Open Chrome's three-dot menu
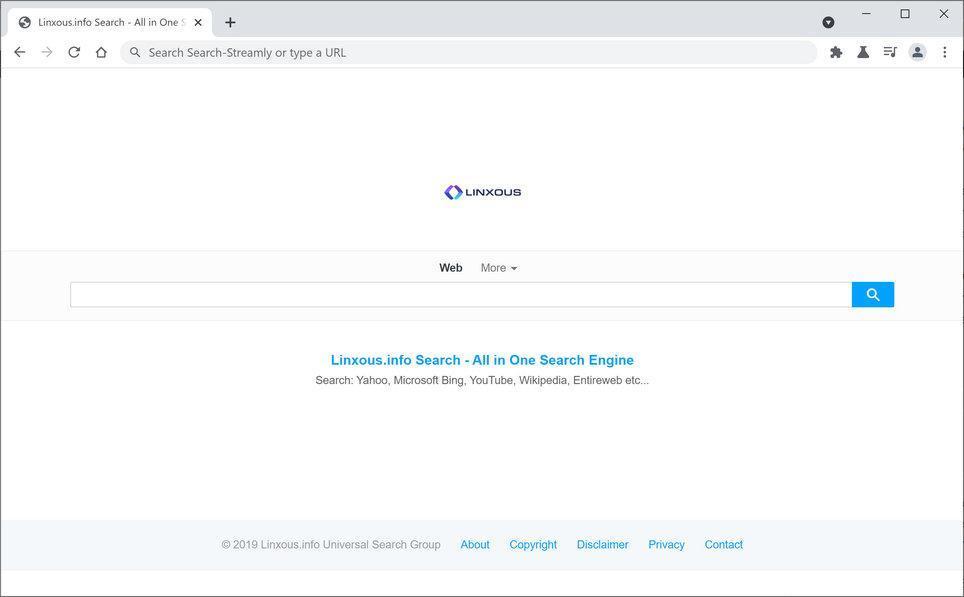 944,52
